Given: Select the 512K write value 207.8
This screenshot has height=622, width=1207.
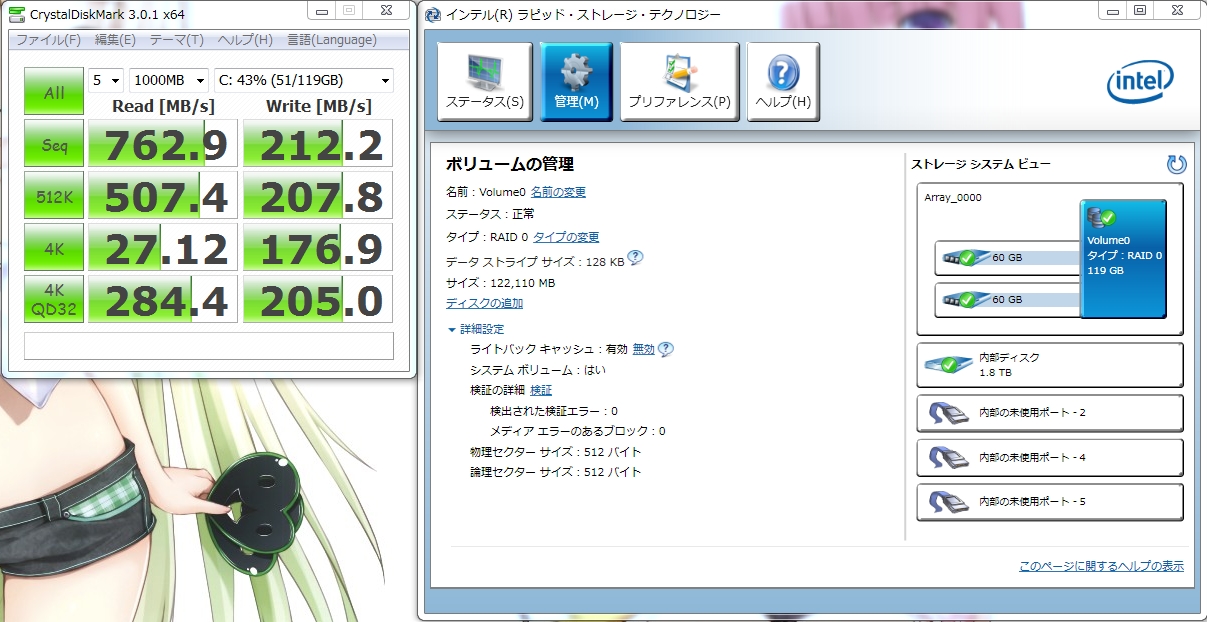Looking at the screenshot, I should point(318,196).
